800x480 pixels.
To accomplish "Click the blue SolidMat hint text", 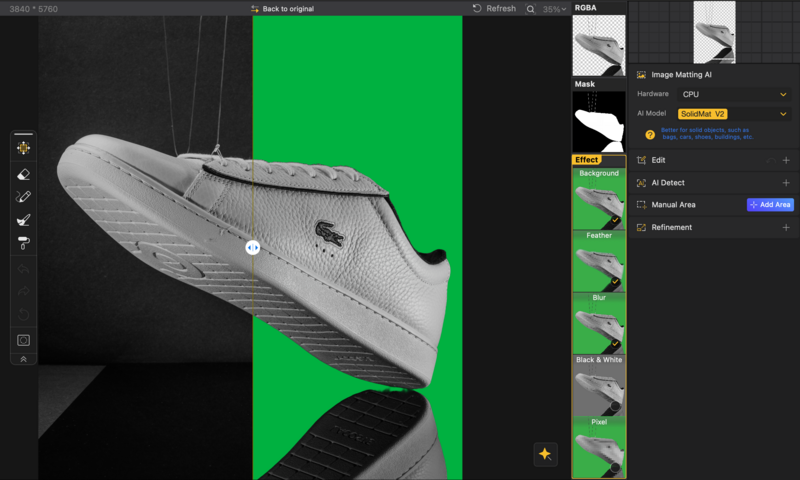I will 707,134.
